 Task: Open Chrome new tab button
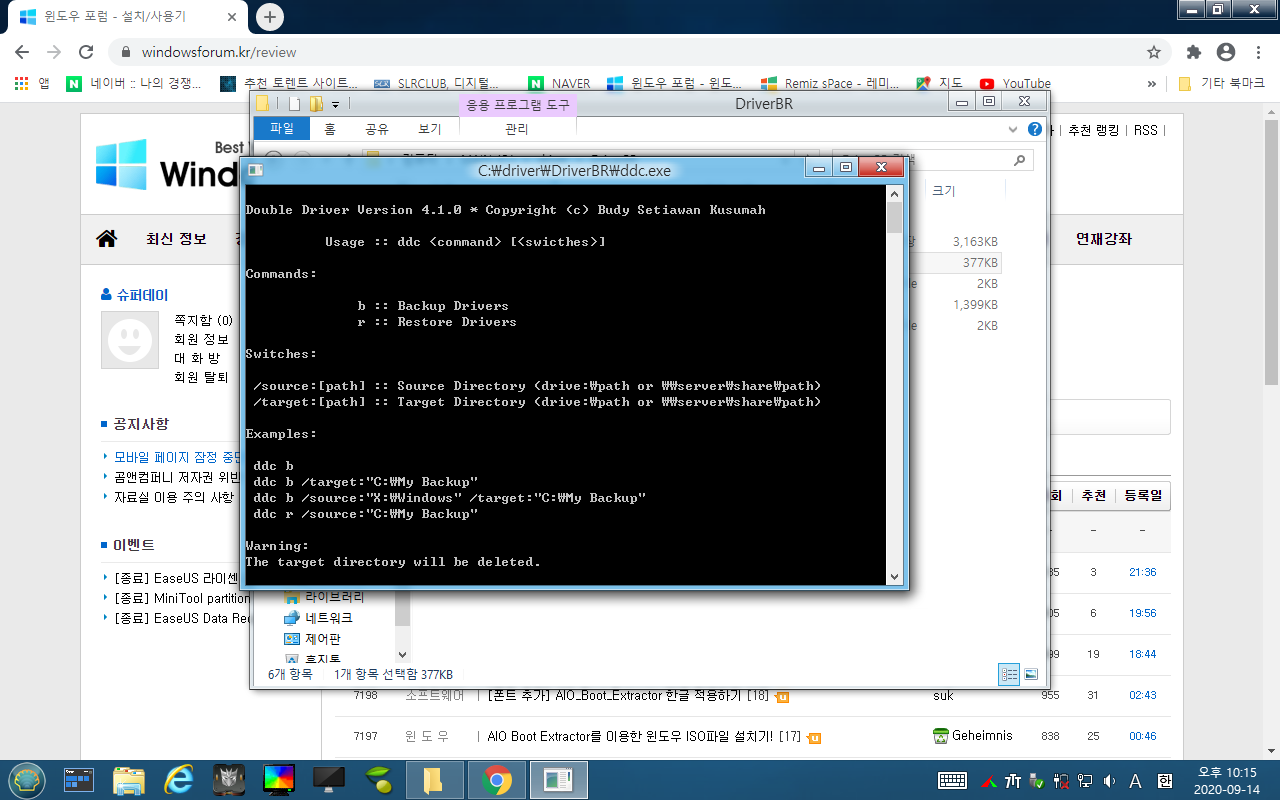[x=270, y=17]
